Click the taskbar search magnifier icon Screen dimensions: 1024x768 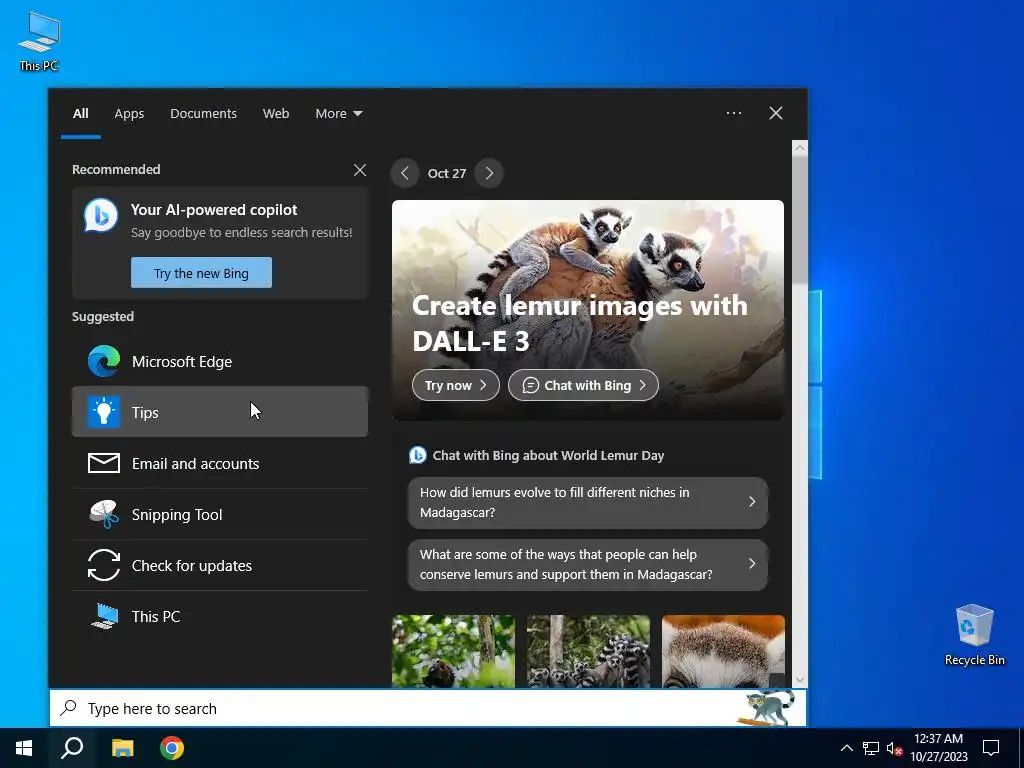click(72, 748)
